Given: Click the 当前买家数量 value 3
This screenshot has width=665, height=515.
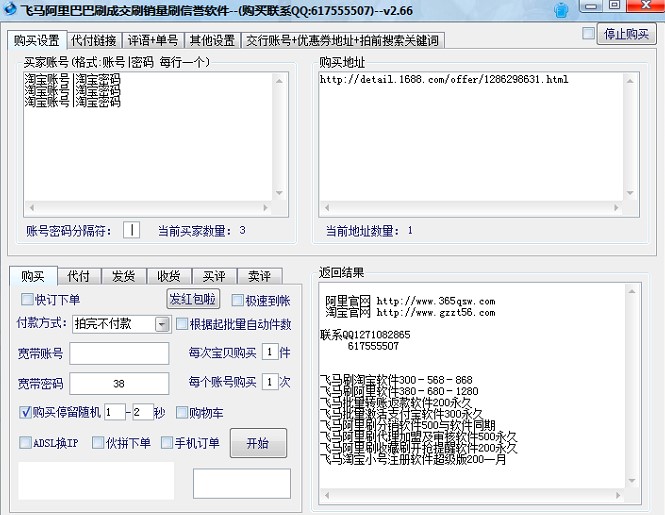Looking at the screenshot, I should tap(242, 230).
